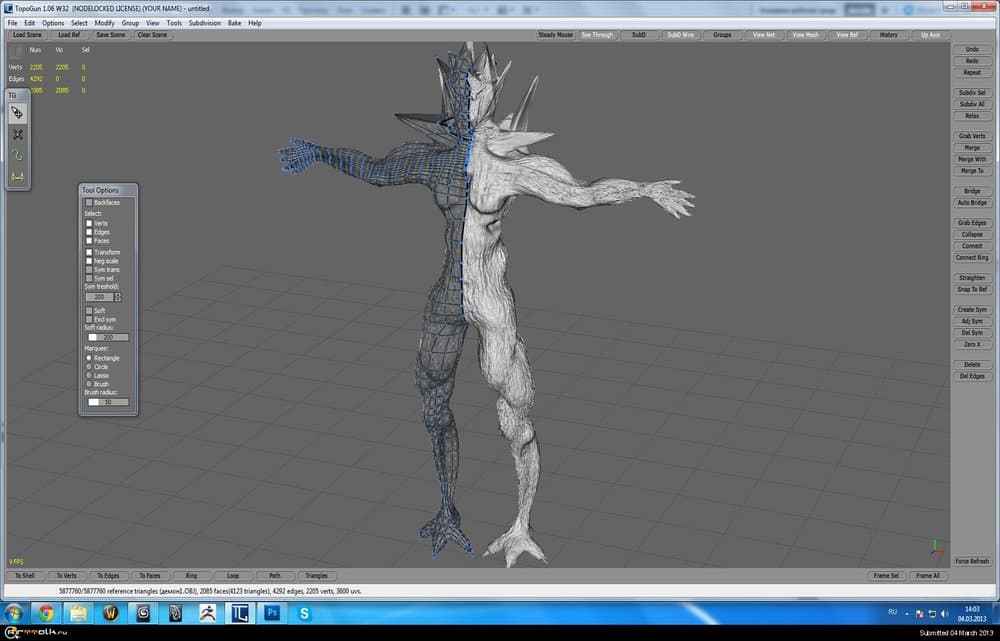Image resolution: width=1000 pixels, height=641 pixels.
Task: Open the Bake menu
Action: coord(234,22)
